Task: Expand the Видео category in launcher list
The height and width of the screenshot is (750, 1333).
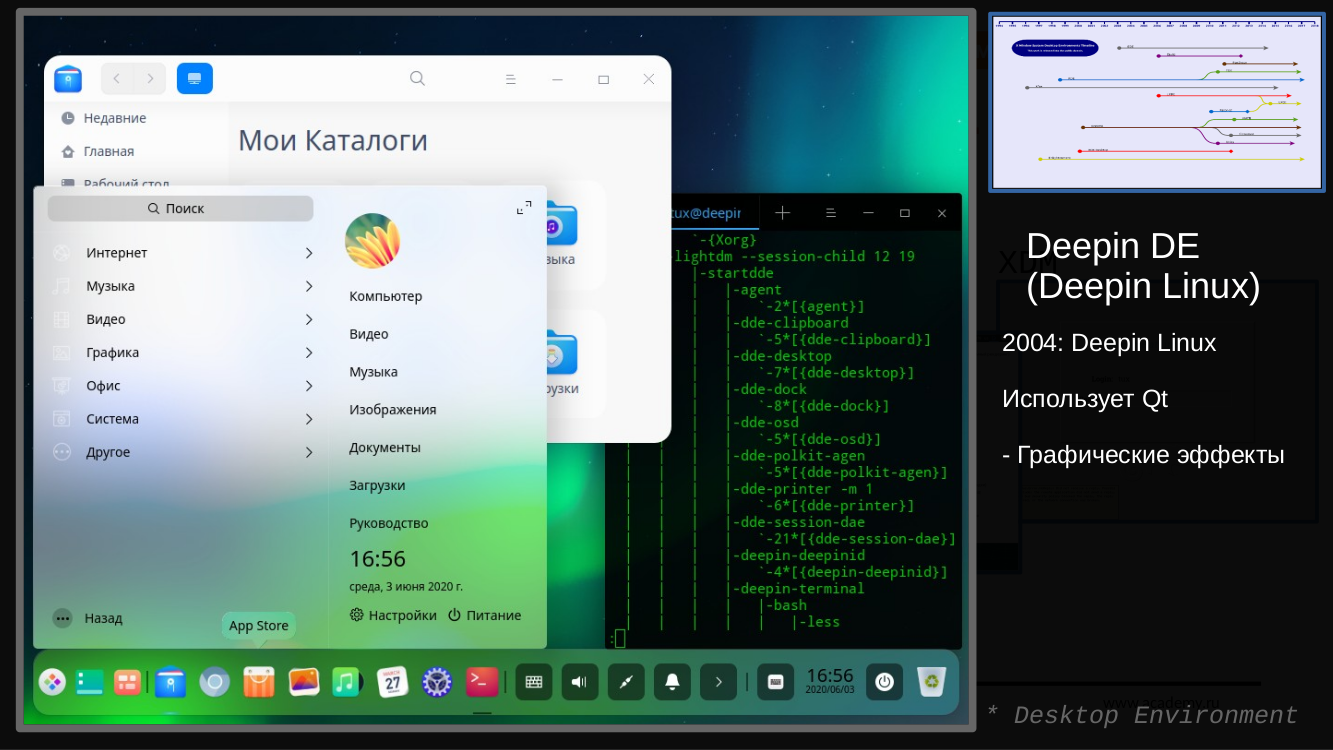Action: pos(183,319)
